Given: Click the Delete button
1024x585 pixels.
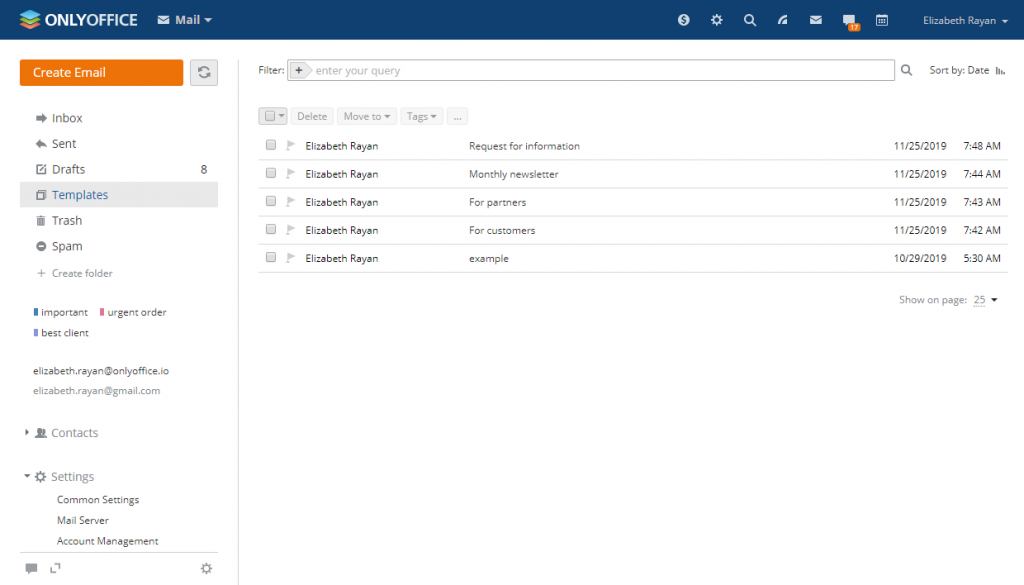Looking at the screenshot, I should point(312,116).
